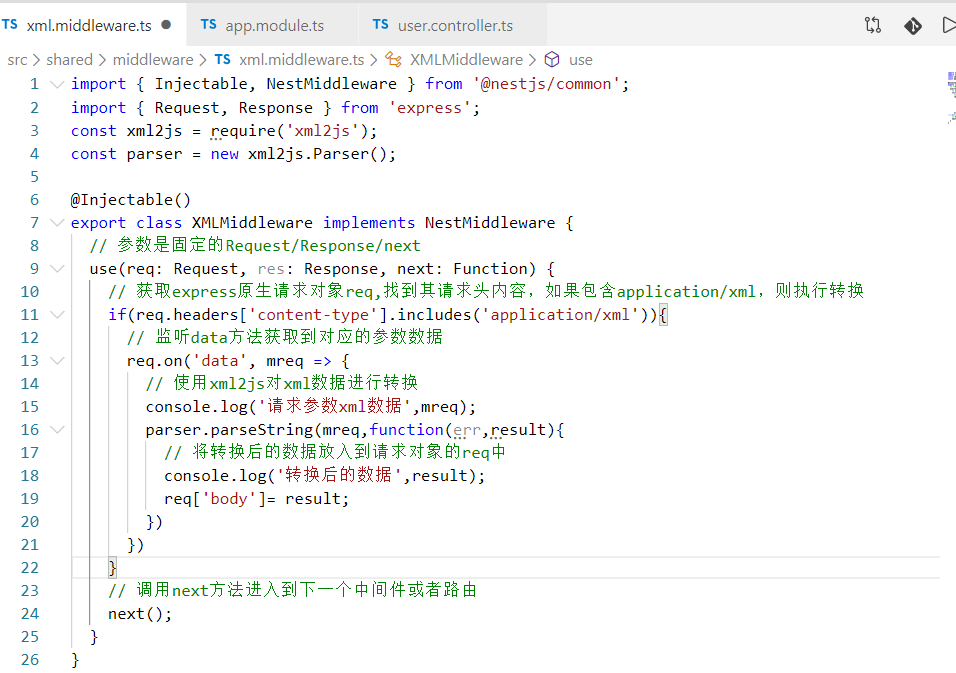Click the highlighted closing brace on line 22
The width and height of the screenshot is (956, 673).
click(x=112, y=568)
